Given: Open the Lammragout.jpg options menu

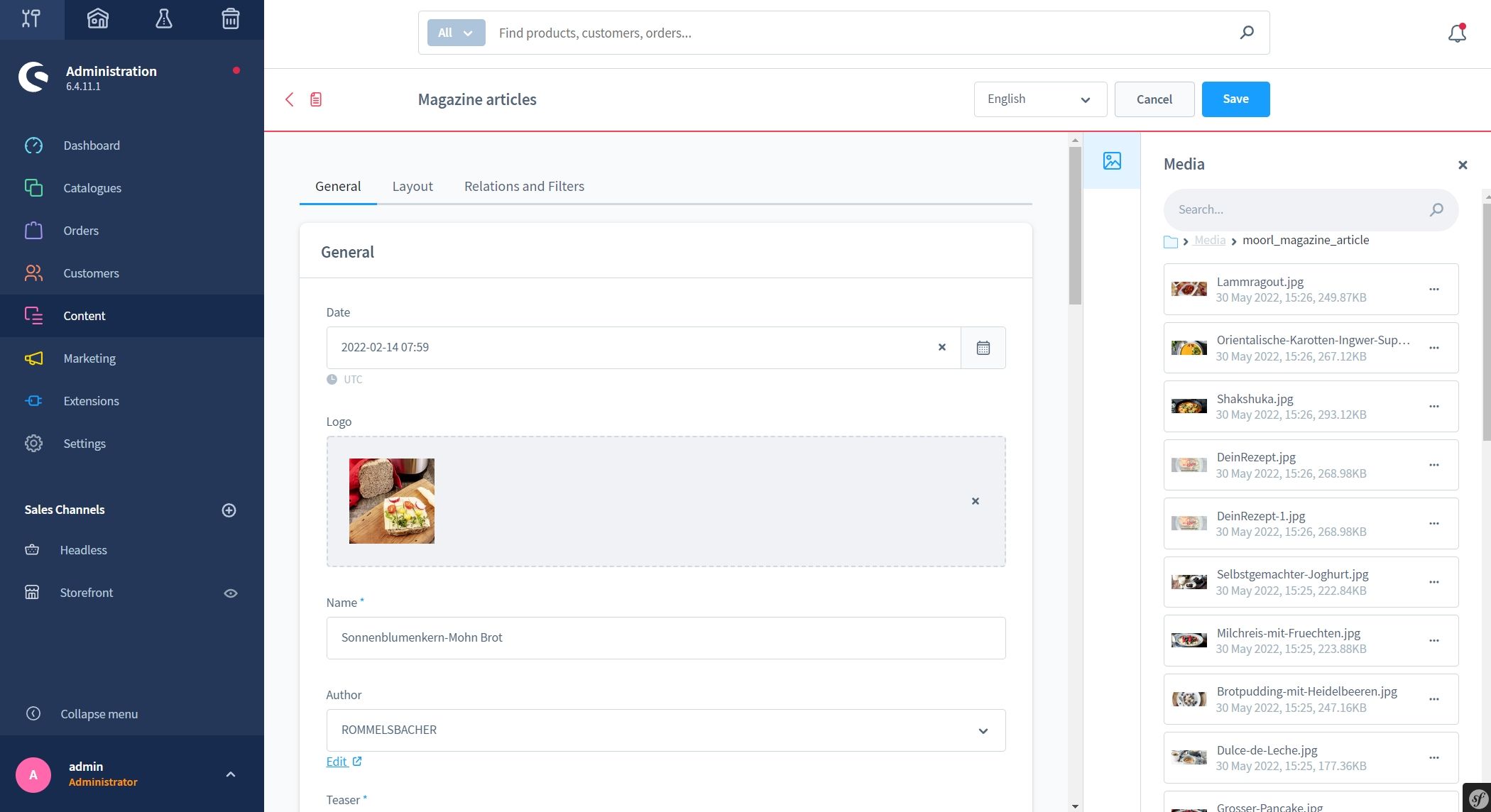Looking at the screenshot, I should coord(1433,290).
